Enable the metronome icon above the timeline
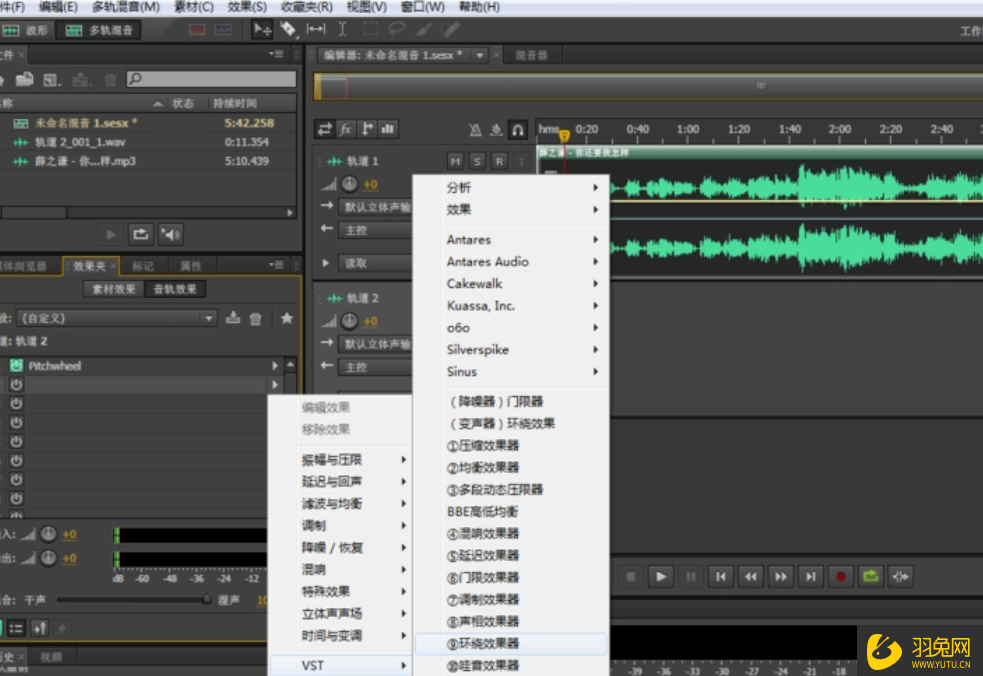 pyautogui.click(x=475, y=128)
